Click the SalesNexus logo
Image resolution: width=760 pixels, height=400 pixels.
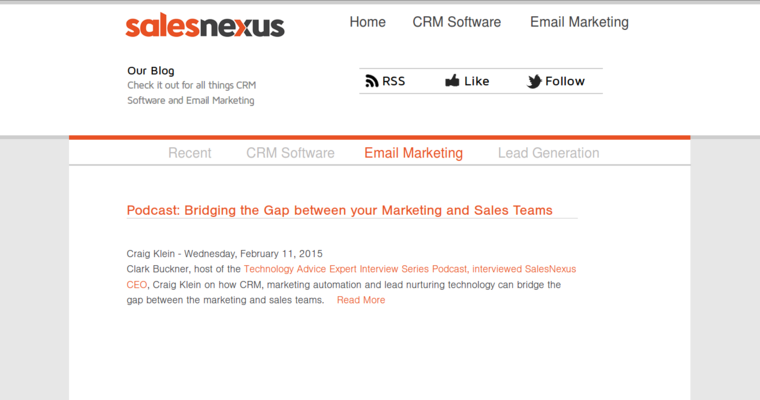click(x=205, y=25)
